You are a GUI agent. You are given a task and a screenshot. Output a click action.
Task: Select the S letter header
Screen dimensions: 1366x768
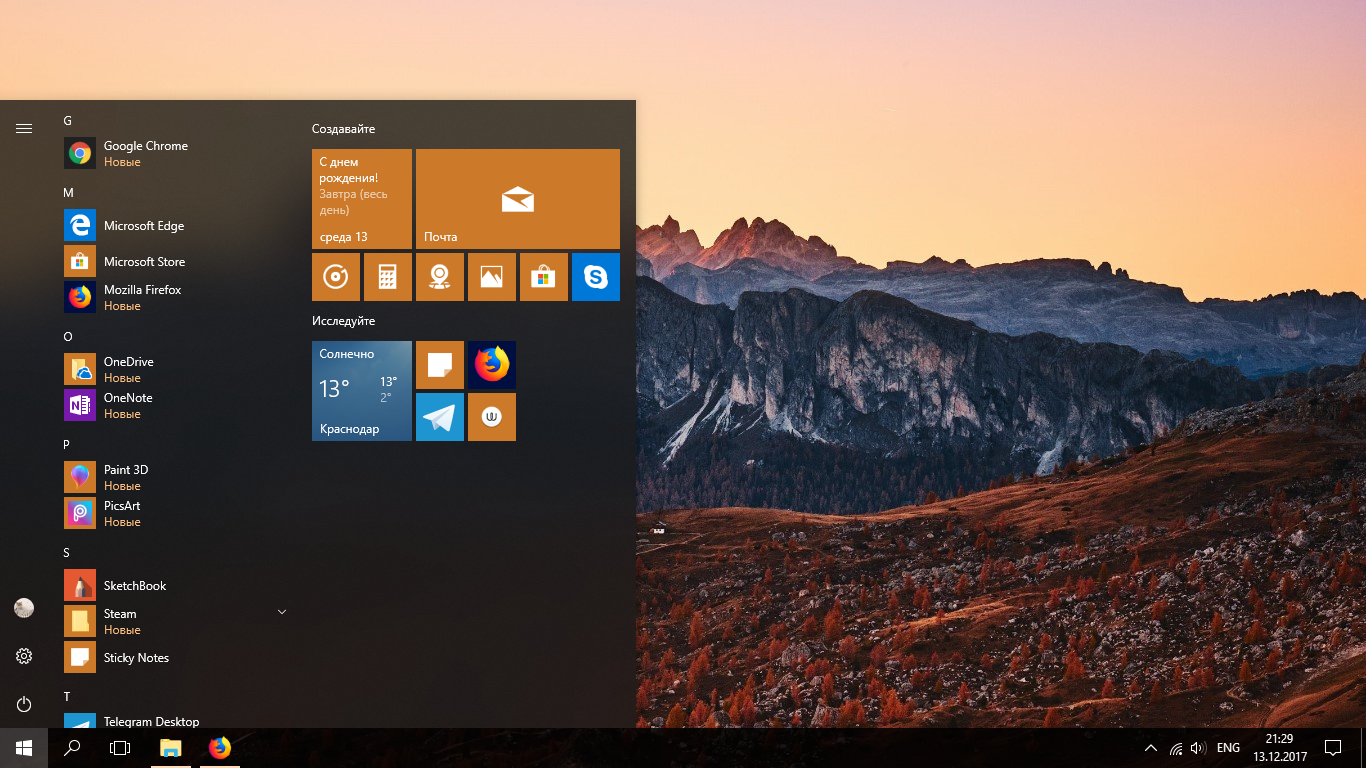pyautogui.click(x=66, y=553)
